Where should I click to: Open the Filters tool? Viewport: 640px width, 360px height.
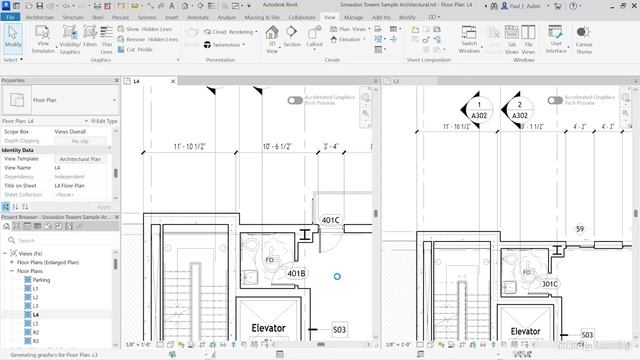point(90,37)
